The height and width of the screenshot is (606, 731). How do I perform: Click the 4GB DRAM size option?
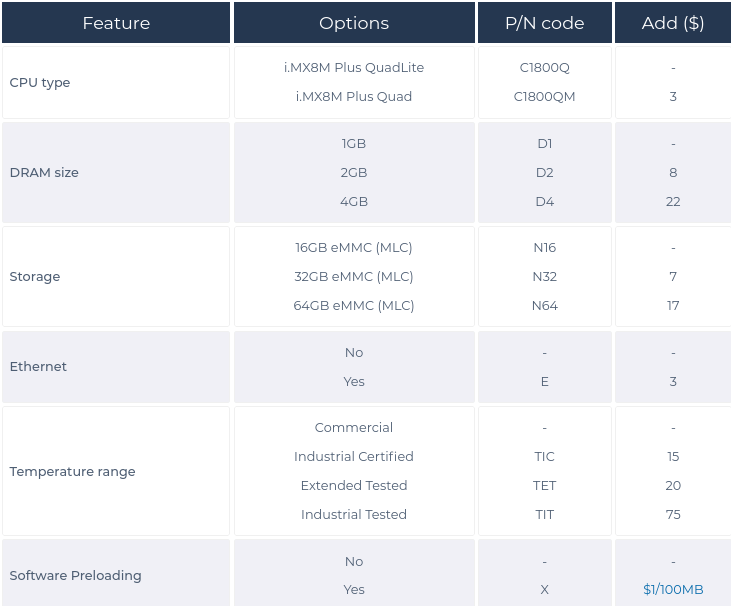[x=354, y=201]
